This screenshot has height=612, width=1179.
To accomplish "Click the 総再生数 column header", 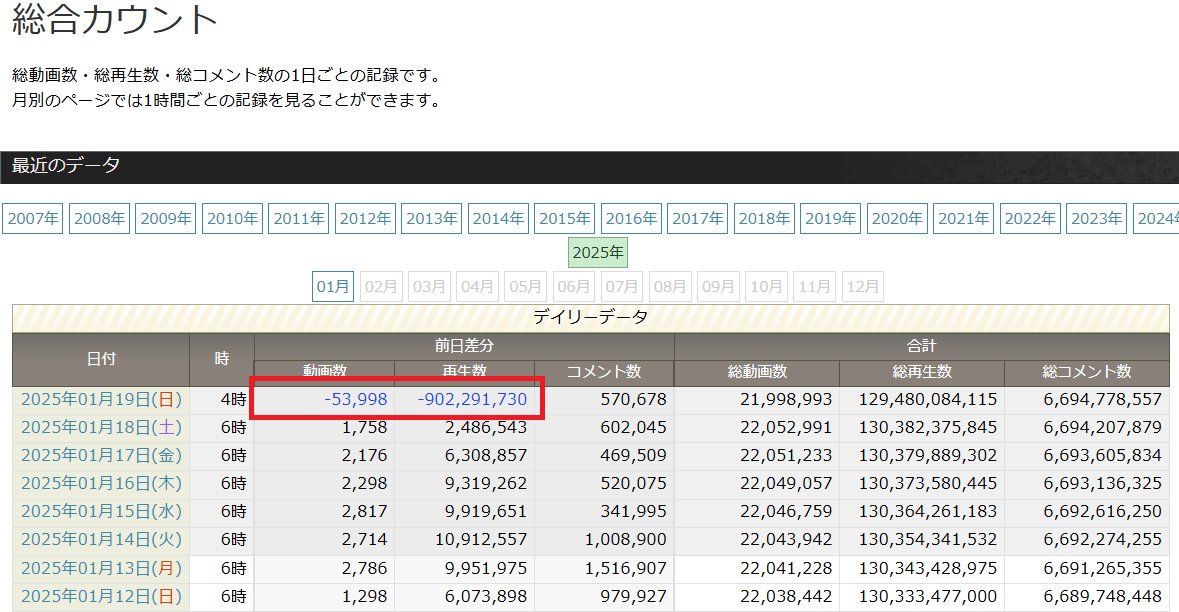I will (922, 371).
